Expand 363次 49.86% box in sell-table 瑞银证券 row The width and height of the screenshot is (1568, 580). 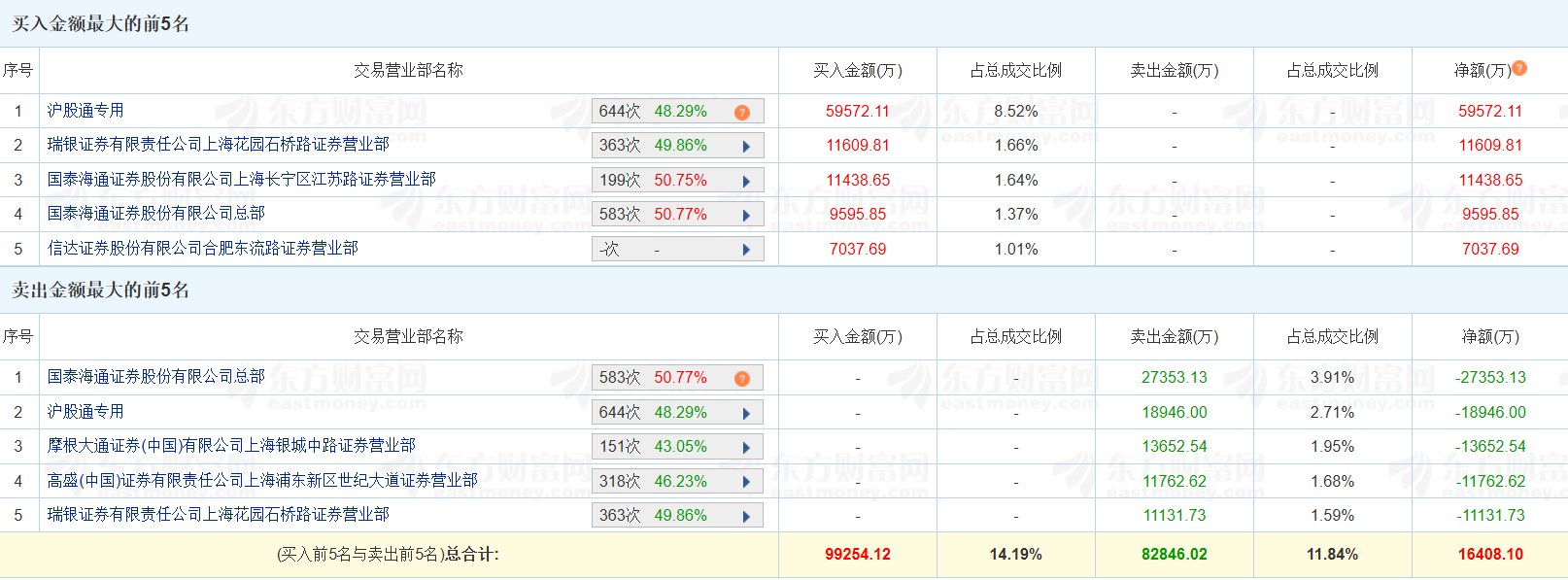pos(677,516)
